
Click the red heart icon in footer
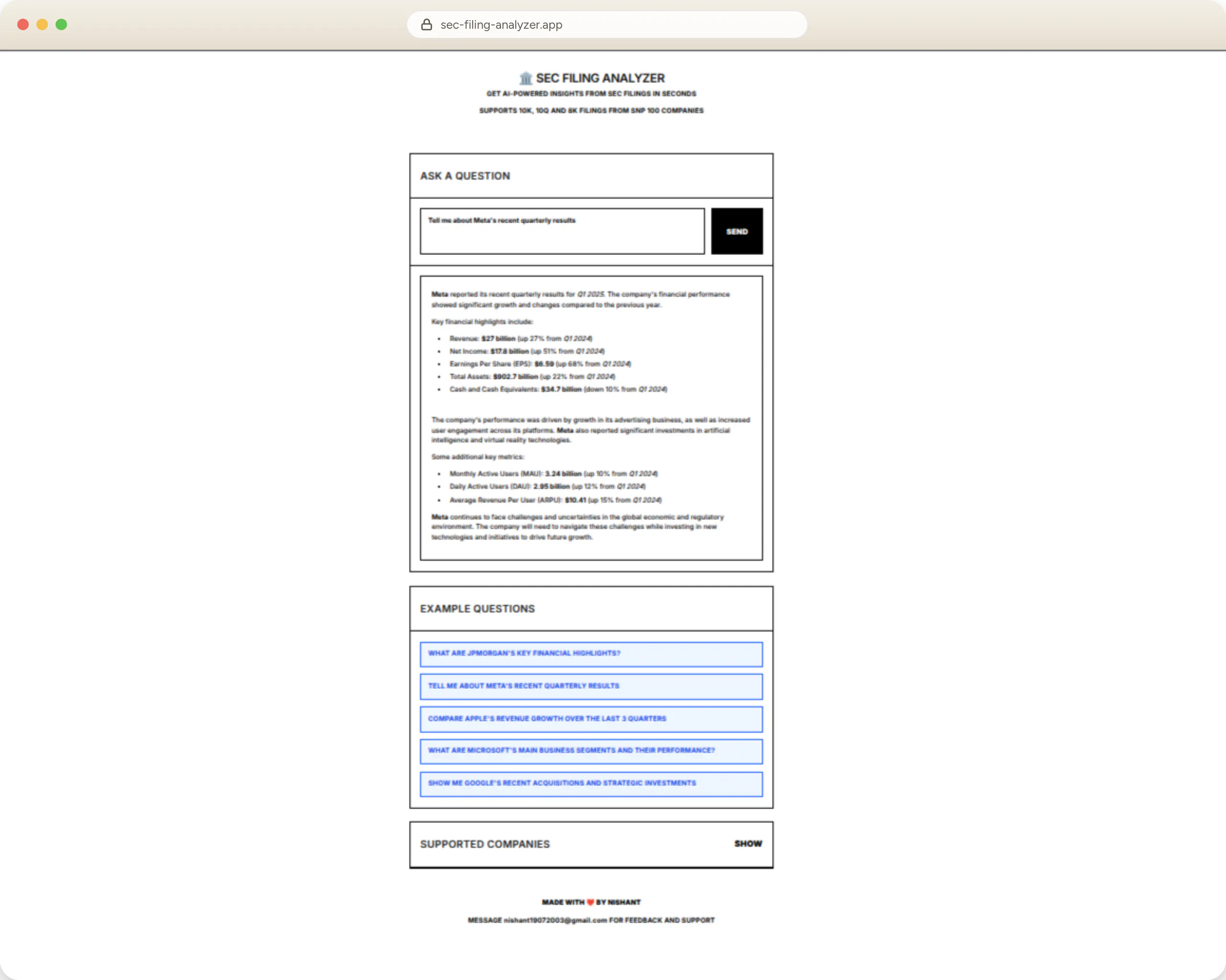[590, 902]
